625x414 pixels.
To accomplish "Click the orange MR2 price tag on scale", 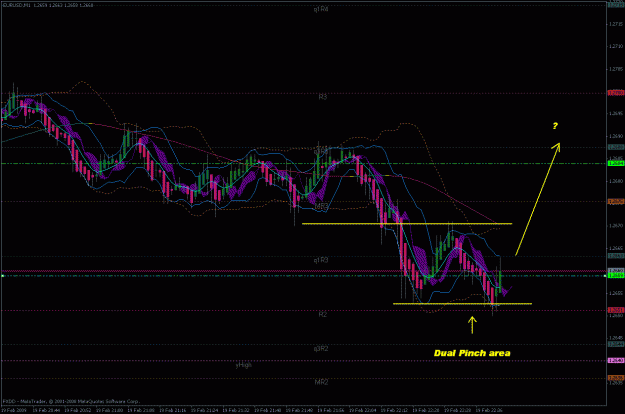I will (x=616, y=378).
